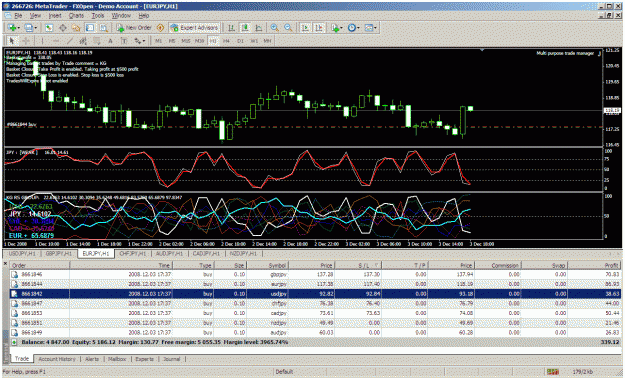Open the Account History tab
This screenshot has height=378, width=625.
pyautogui.click(x=57, y=359)
